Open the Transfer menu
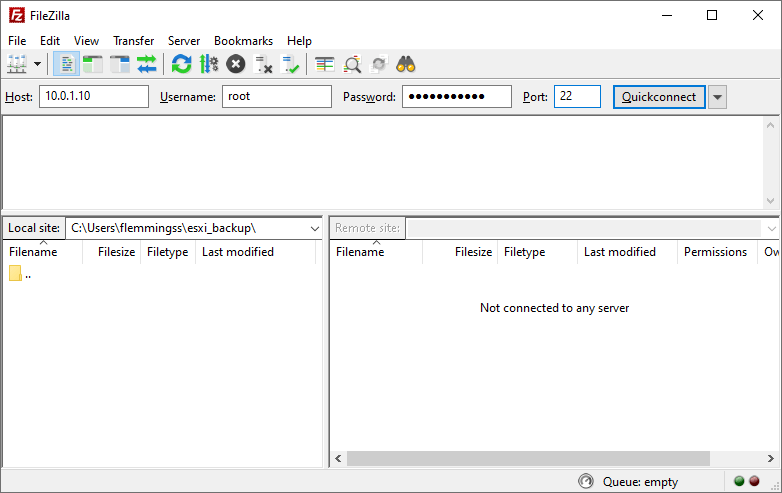The image size is (782, 493). tap(133, 41)
